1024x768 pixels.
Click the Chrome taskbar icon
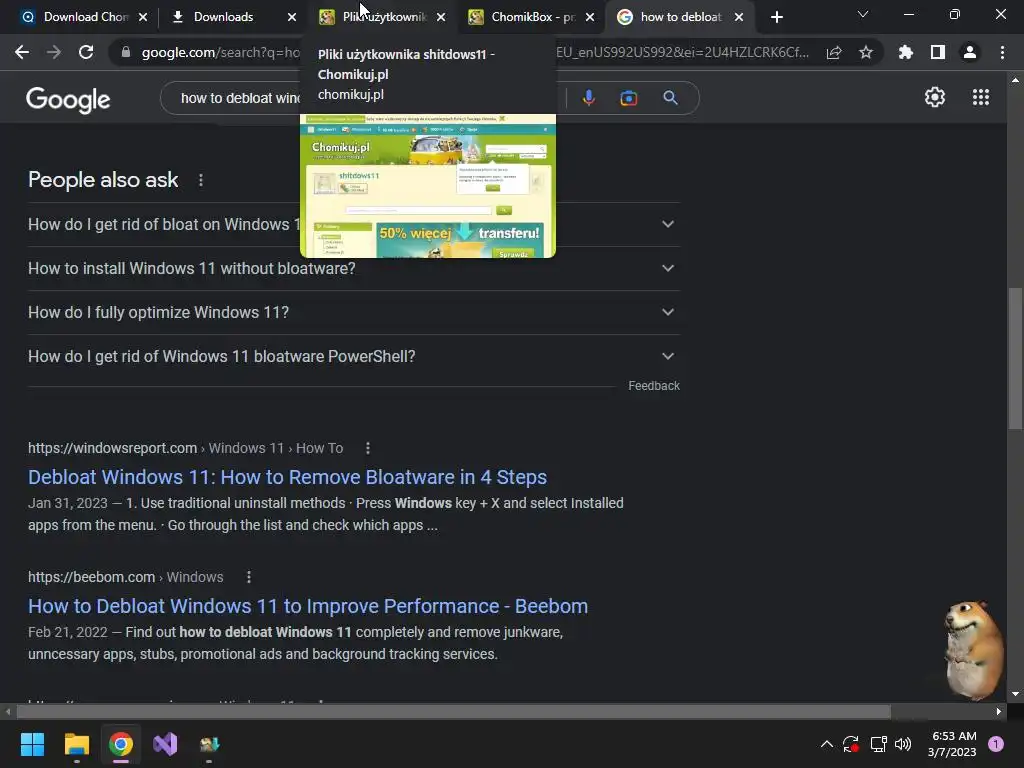[121, 744]
